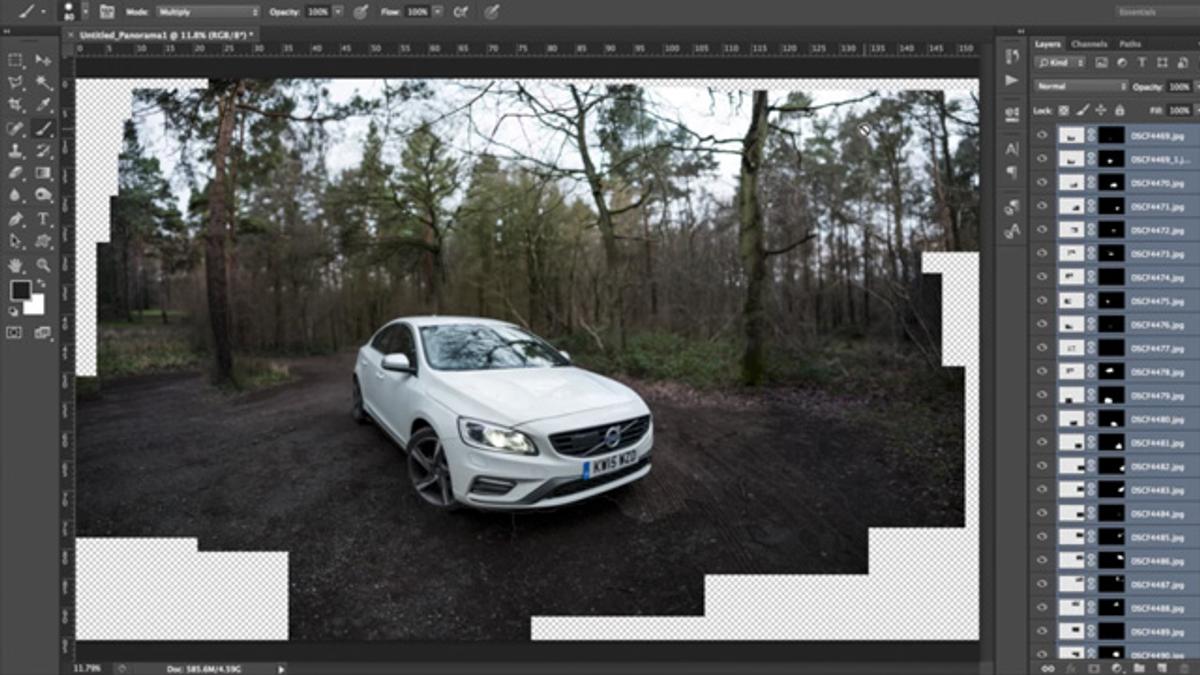Switch to the Channels tab
Viewport: 1200px width, 675px height.
click(1089, 44)
